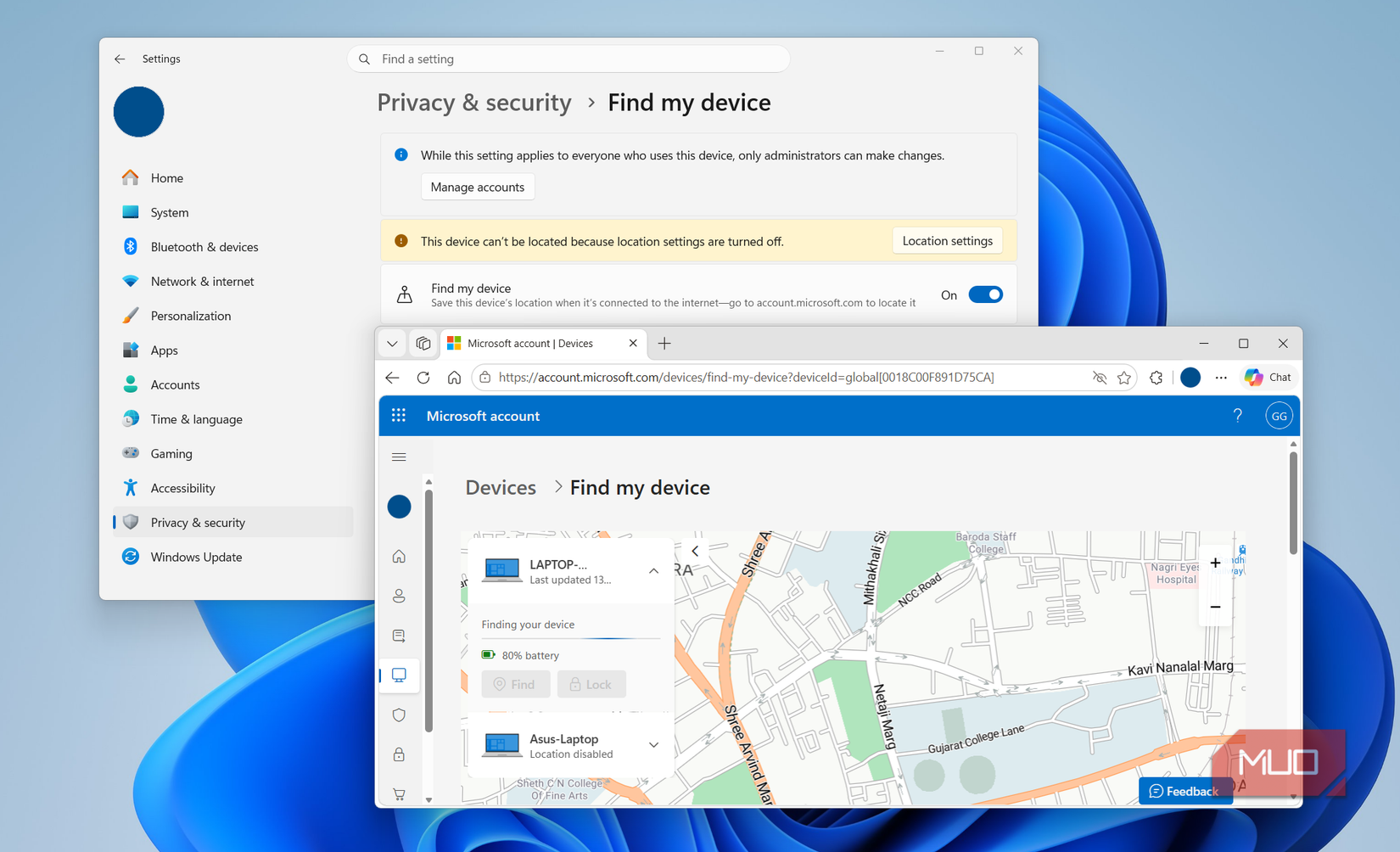Click browser profile avatar

1190,378
